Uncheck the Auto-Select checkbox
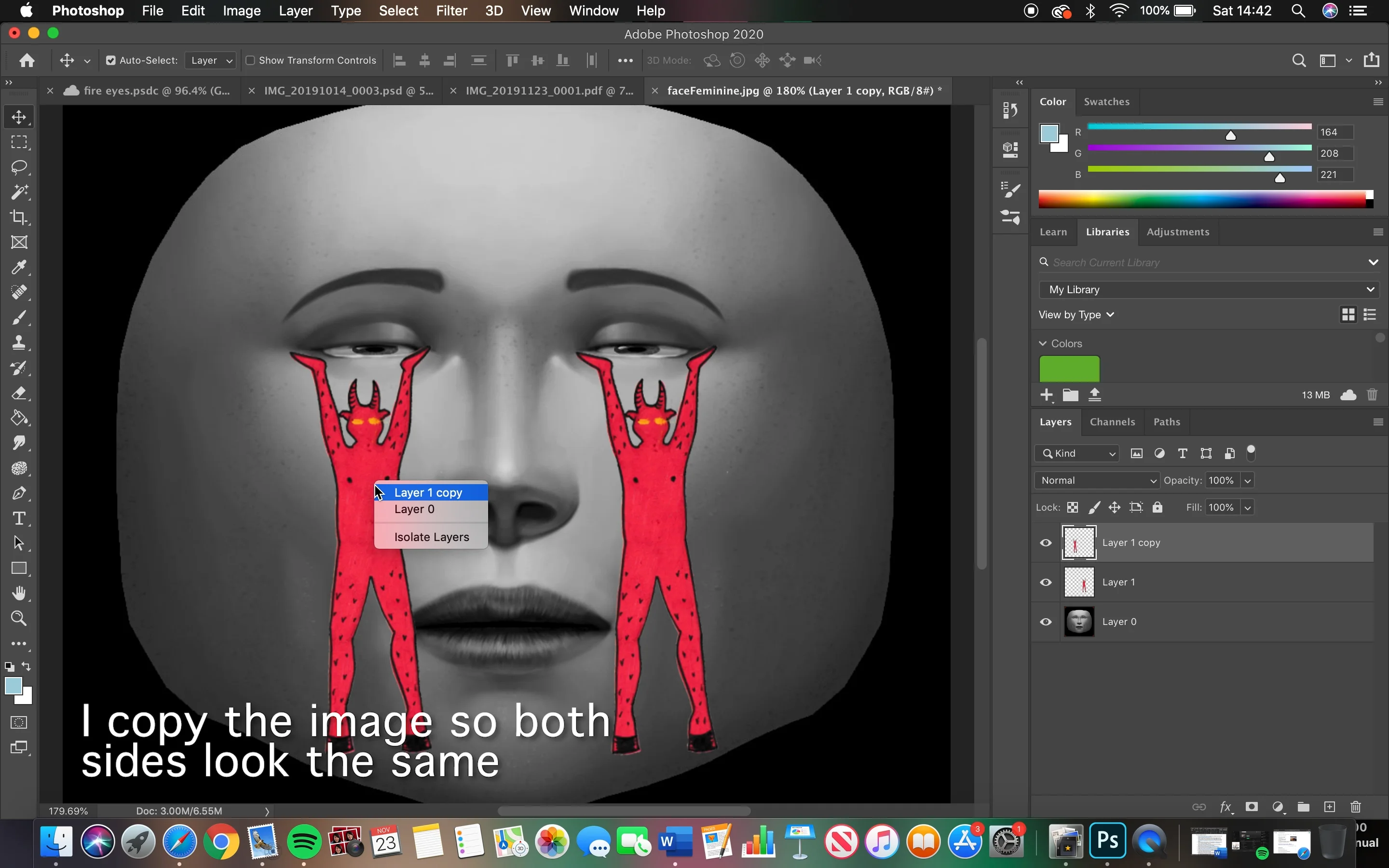Screen dimensions: 1389x868 [x=111, y=60]
